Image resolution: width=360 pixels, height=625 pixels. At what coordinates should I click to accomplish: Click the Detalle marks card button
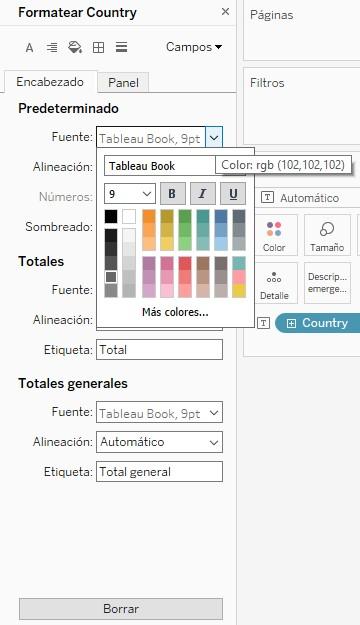coord(274,283)
